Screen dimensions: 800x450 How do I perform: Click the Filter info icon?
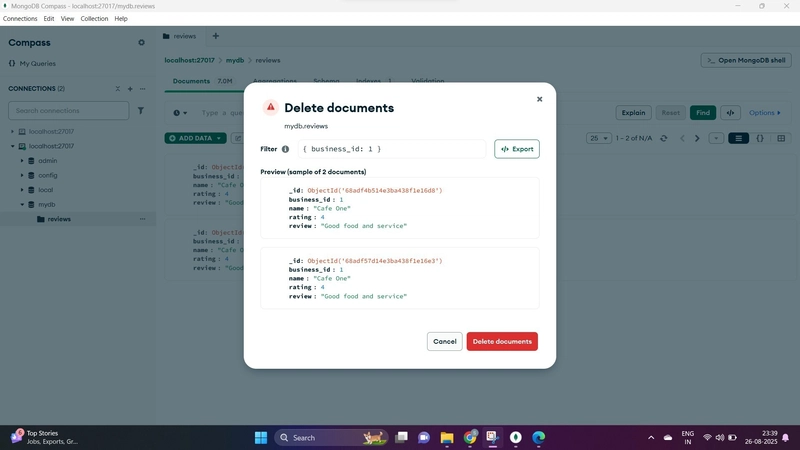[x=285, y=149]
